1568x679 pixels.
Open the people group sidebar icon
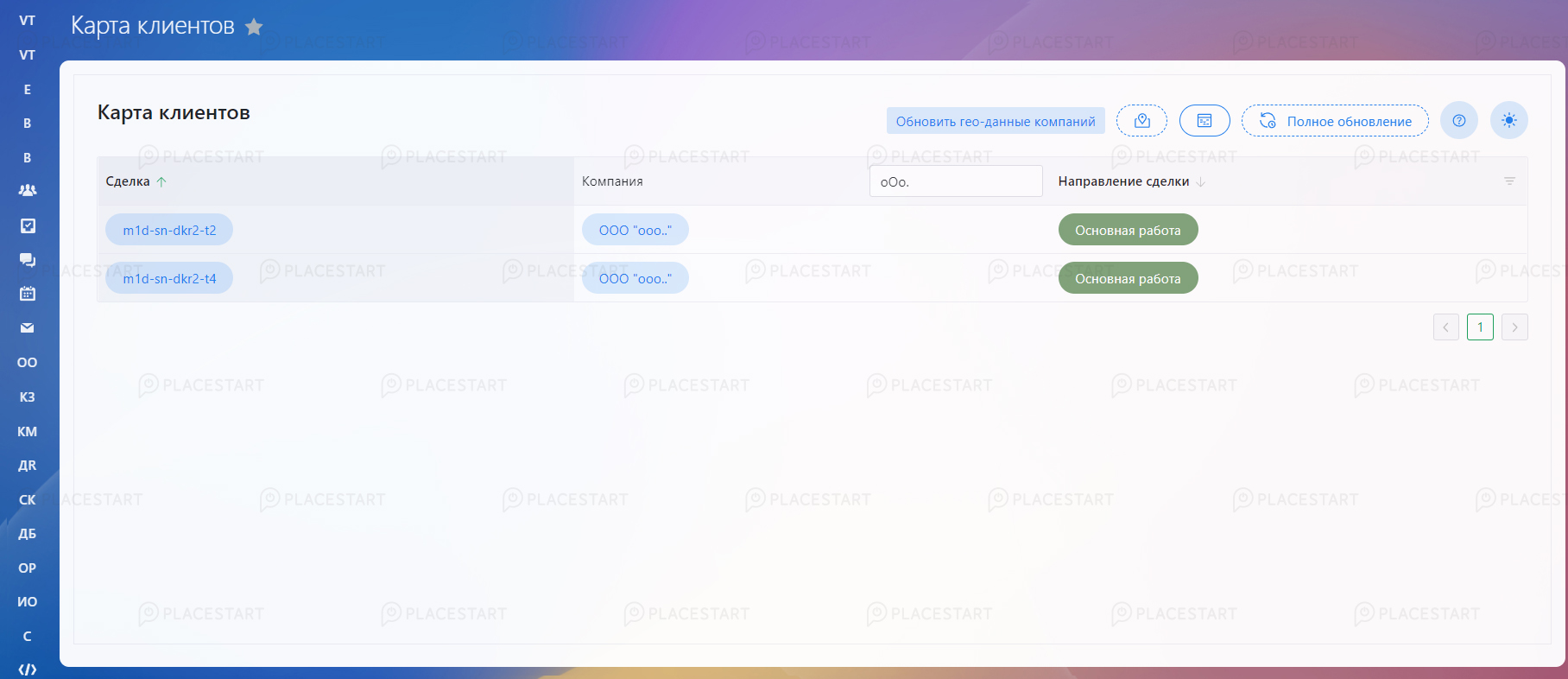[28, 190]
